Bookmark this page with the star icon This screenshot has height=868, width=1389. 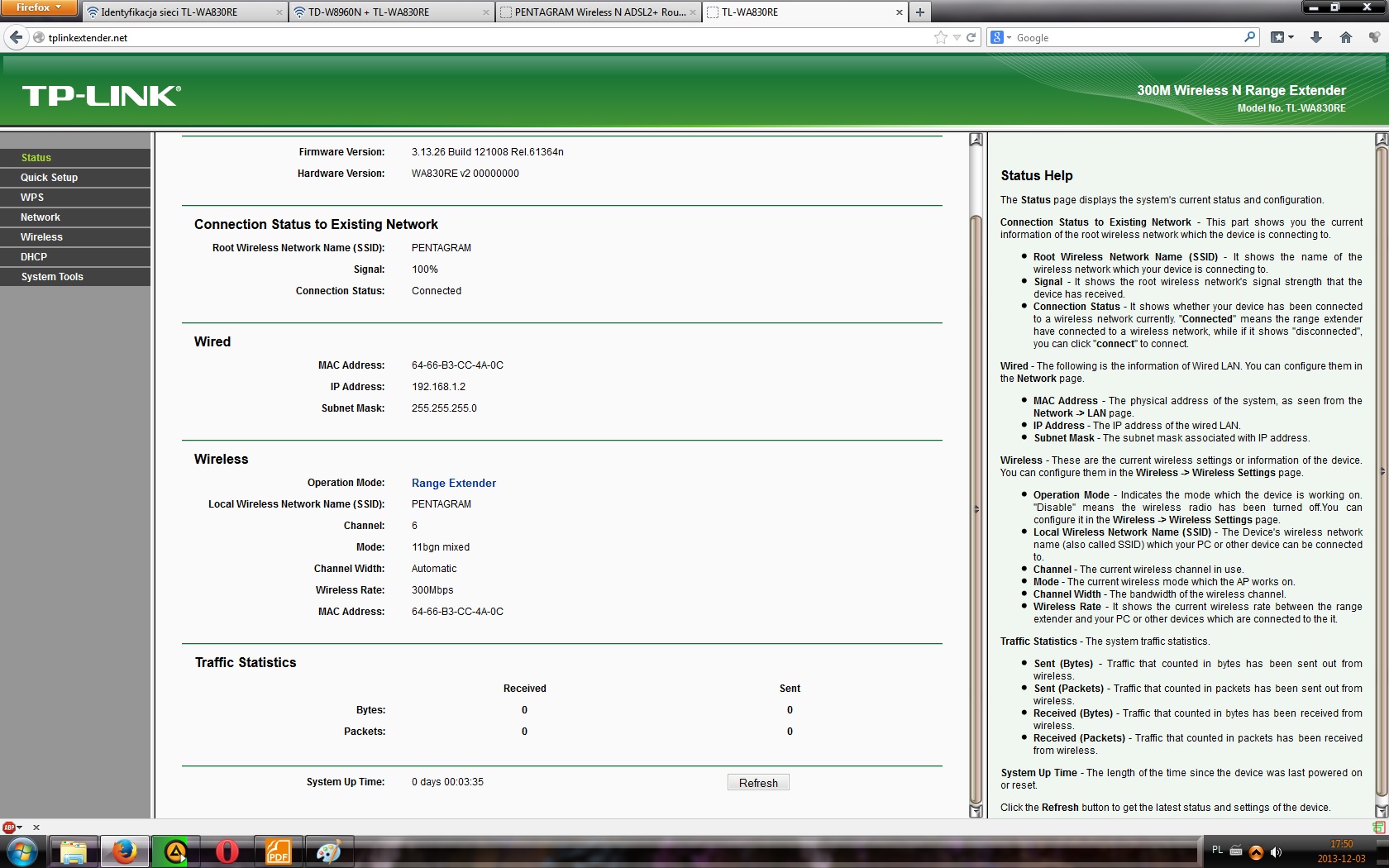coord(940,37)
